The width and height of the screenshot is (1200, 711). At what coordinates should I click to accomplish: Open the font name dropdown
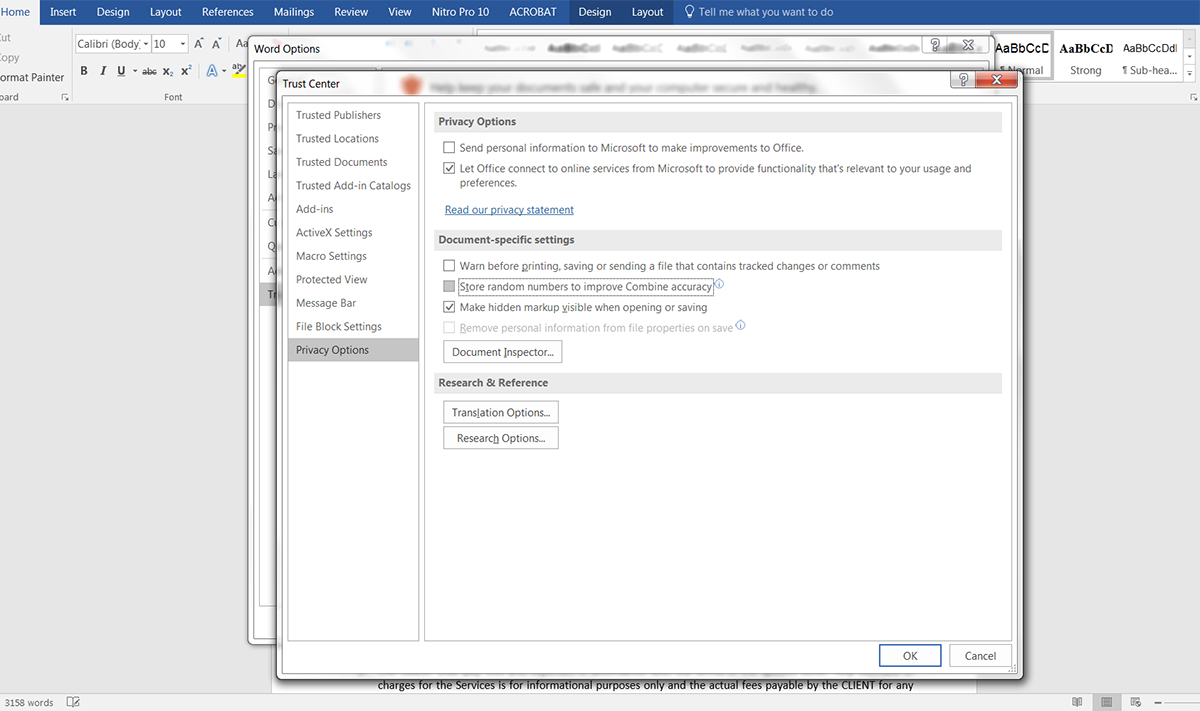[x=146, y=44]
